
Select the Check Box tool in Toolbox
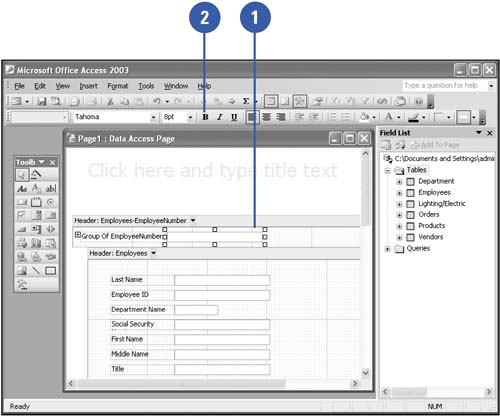tap(22, 216)
